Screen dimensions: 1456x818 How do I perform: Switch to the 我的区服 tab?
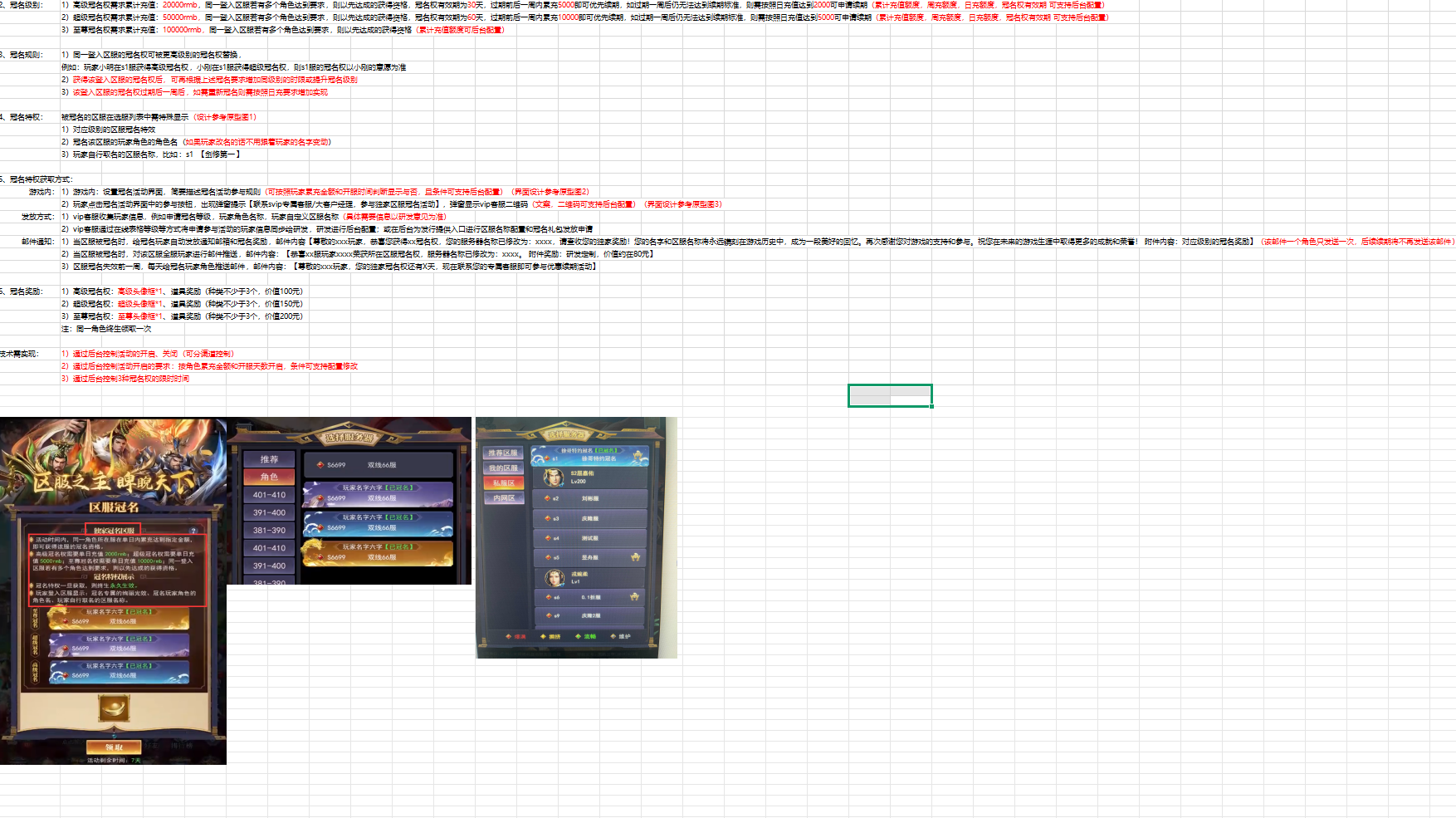pyautogui.click(x=503, y=468)
